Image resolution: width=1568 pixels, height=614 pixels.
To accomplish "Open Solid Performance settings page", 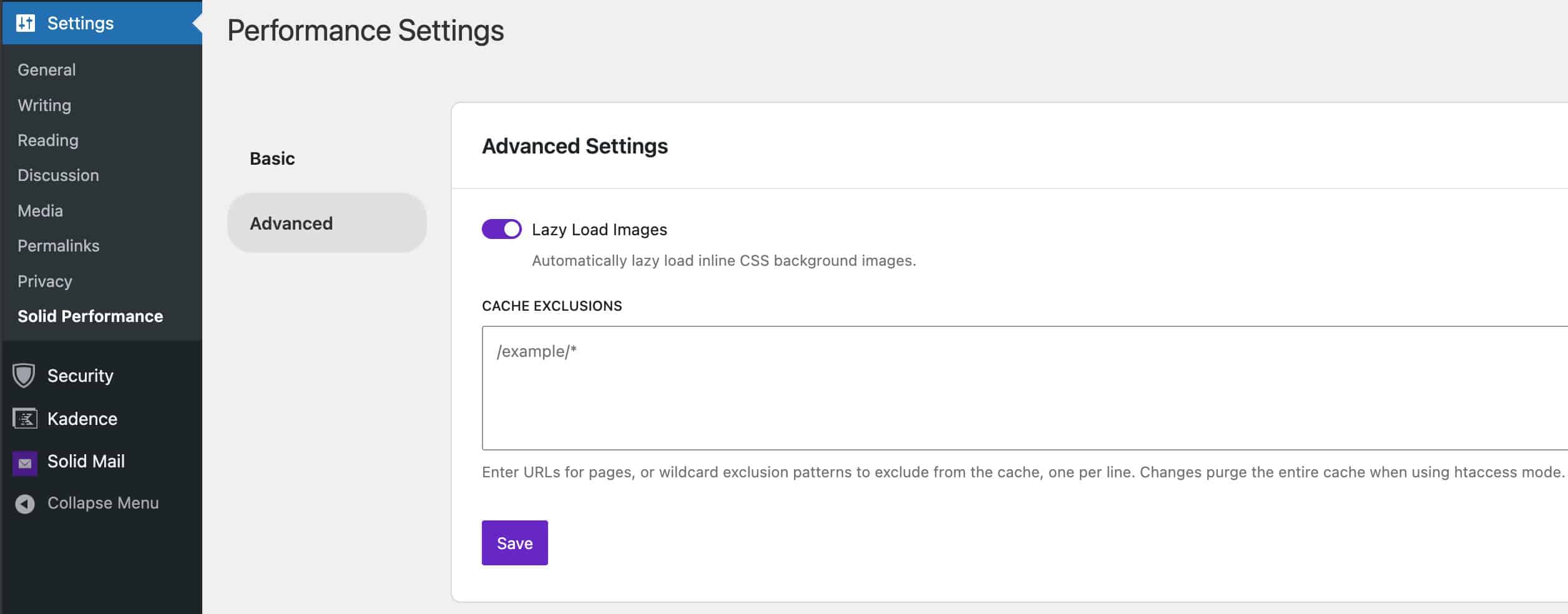I will click(90, 316).
